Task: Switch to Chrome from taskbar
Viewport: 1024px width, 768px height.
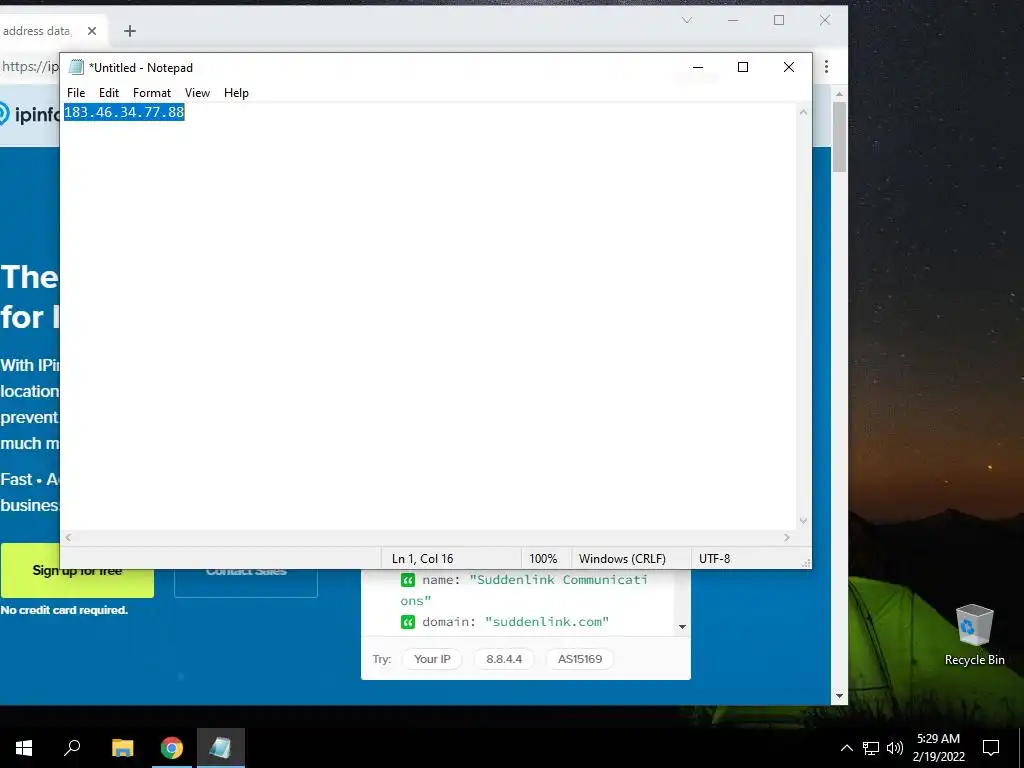Action: (172, 748)
